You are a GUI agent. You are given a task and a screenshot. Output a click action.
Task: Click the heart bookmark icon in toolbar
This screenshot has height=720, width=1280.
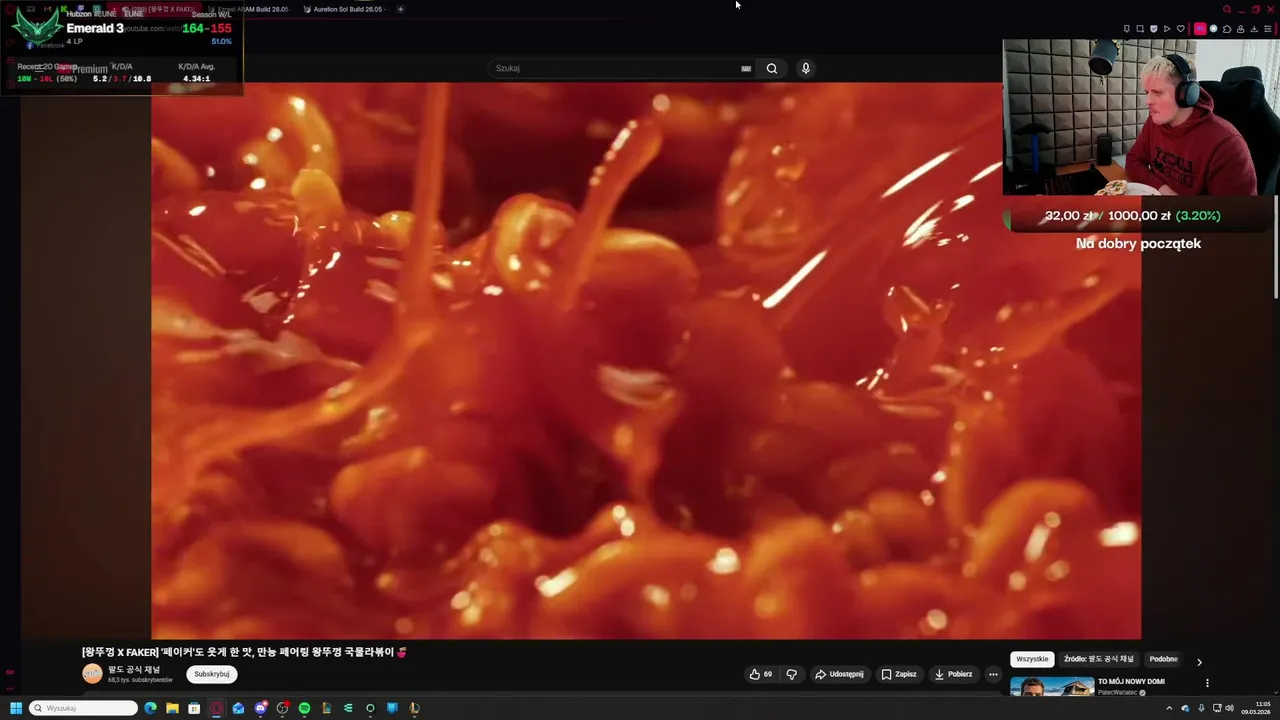tap(1181, 29)
